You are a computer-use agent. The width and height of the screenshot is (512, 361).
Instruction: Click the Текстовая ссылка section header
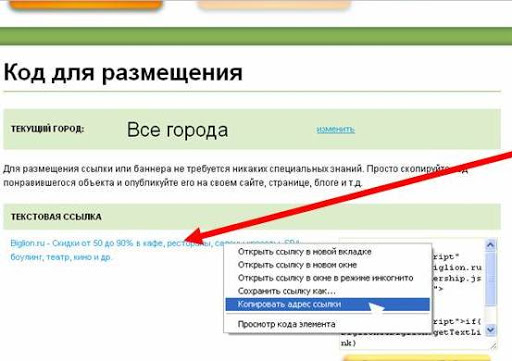coord(56,217)
